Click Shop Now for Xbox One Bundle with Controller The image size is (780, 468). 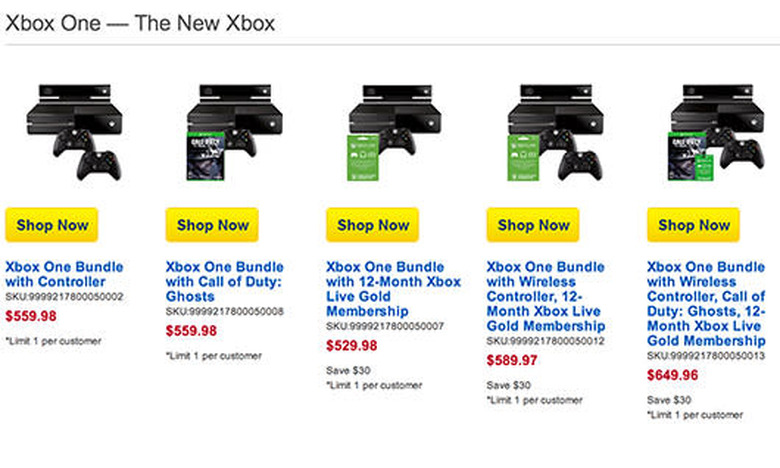(52, 225)
